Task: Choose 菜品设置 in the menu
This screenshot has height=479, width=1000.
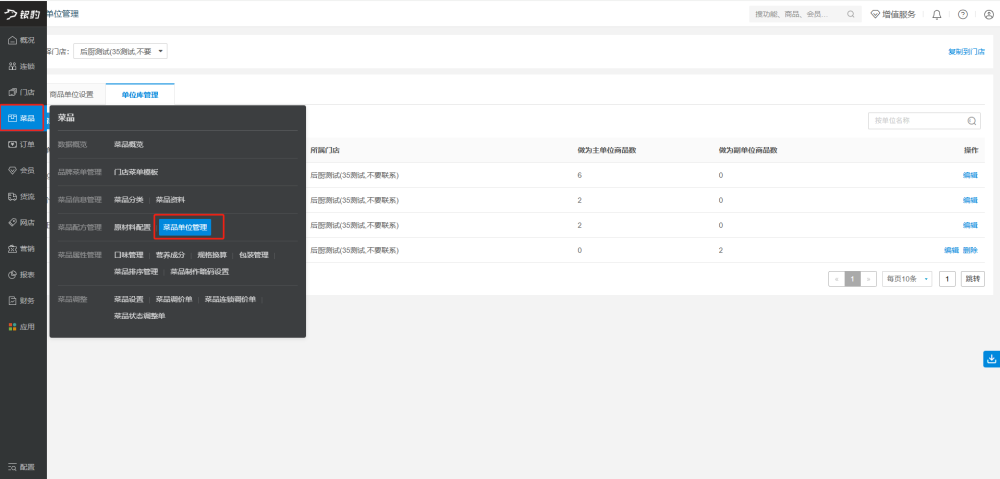Action: (129, 299)
